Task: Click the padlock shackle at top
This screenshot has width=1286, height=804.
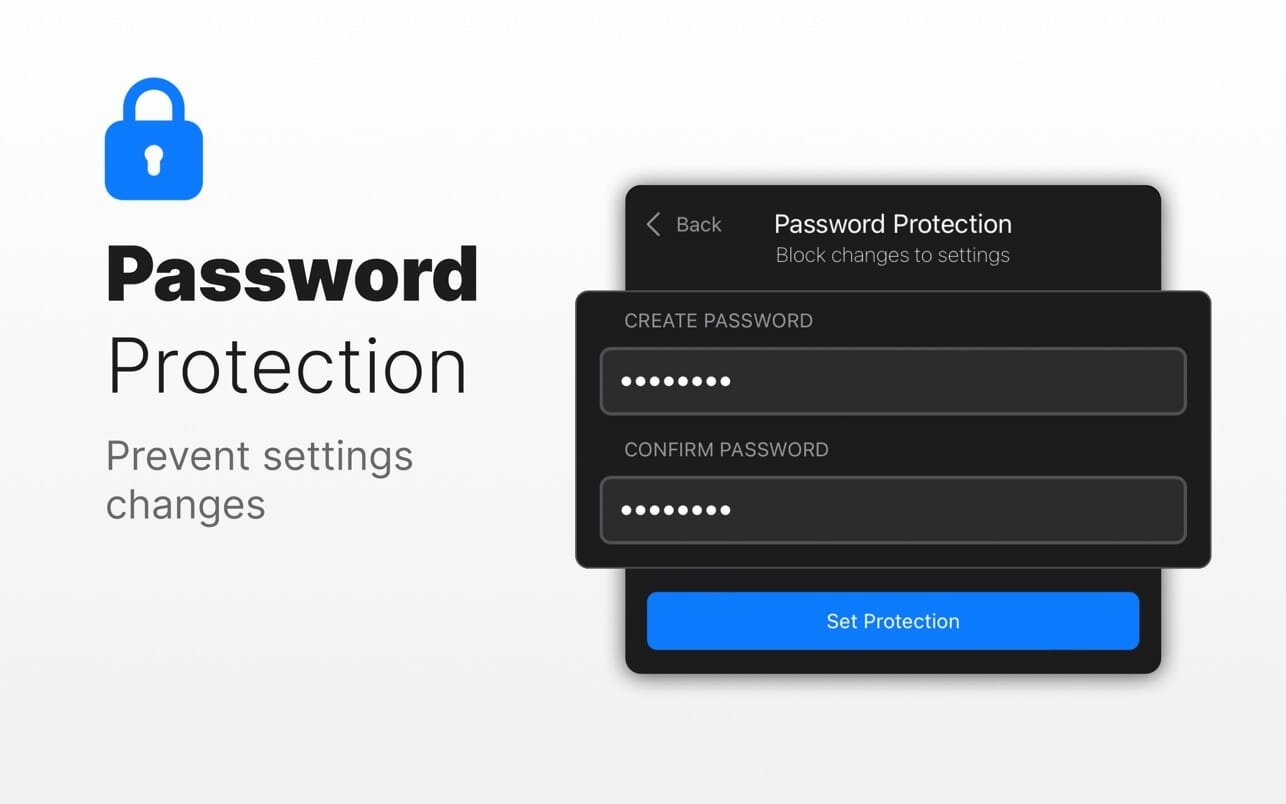Action: click(154, 100)
